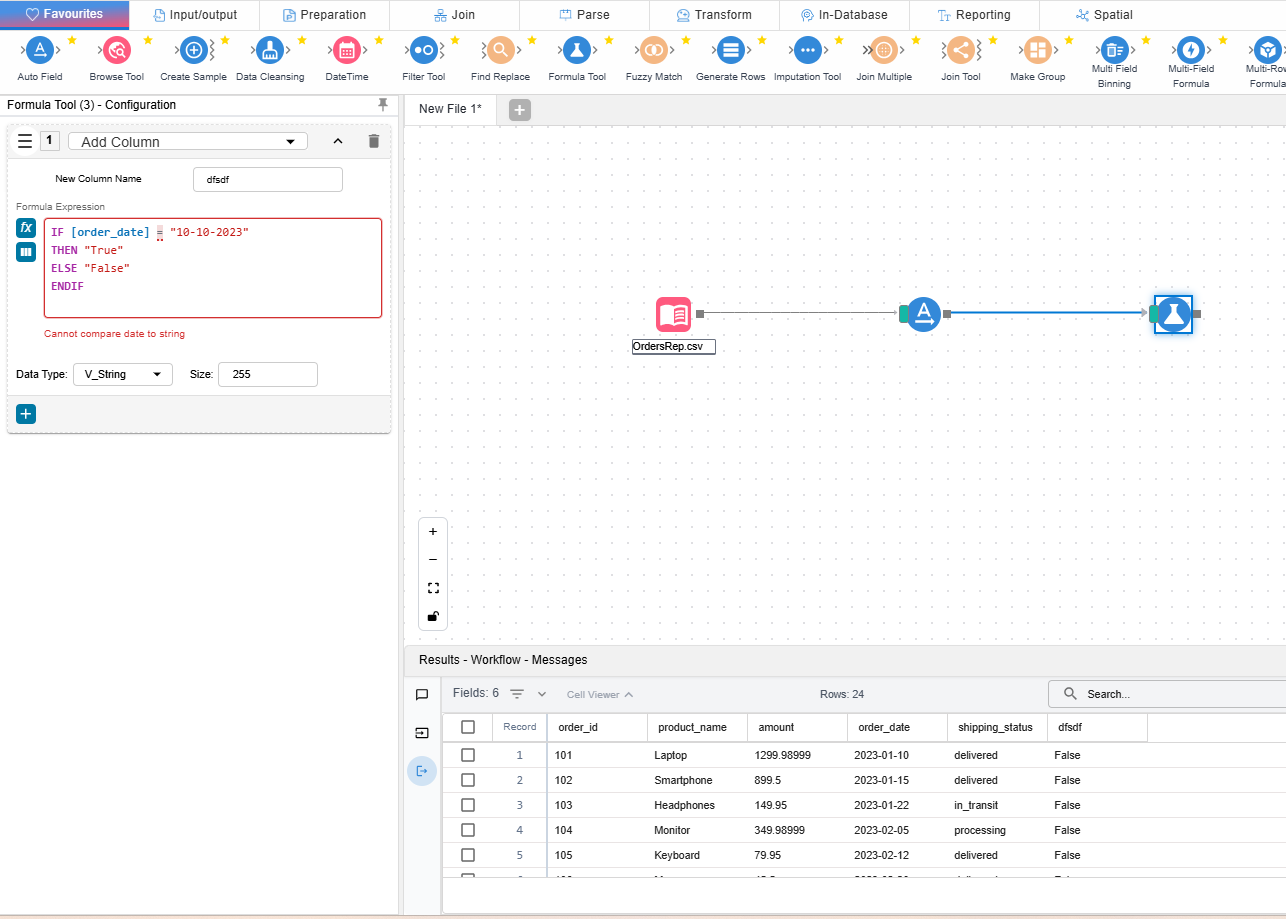Select the OrdersRep.csv input node on canvas
The image size is (1286, 919).
[673, 314]
